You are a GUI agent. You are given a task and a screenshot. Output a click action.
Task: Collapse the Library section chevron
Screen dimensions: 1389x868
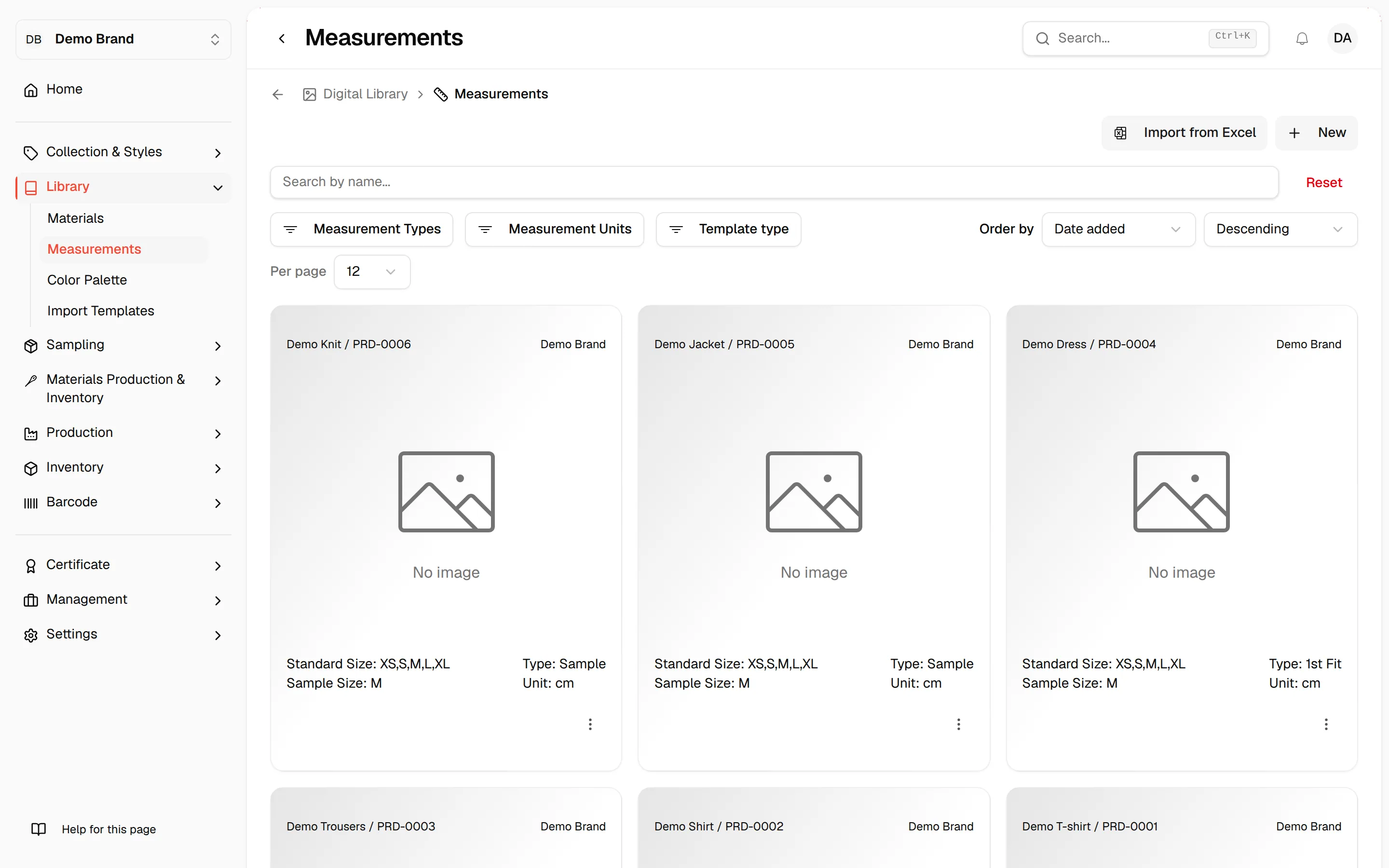click(x=218, y=188)
